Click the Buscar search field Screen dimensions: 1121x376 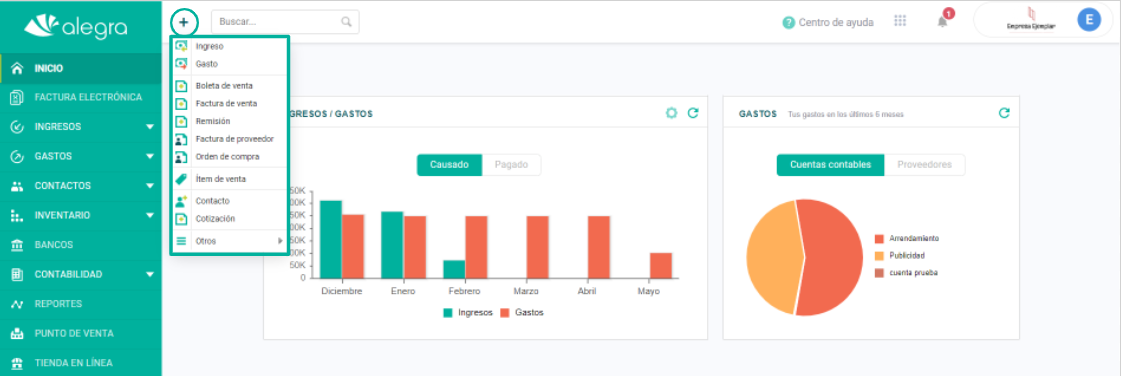coord(285,22)
